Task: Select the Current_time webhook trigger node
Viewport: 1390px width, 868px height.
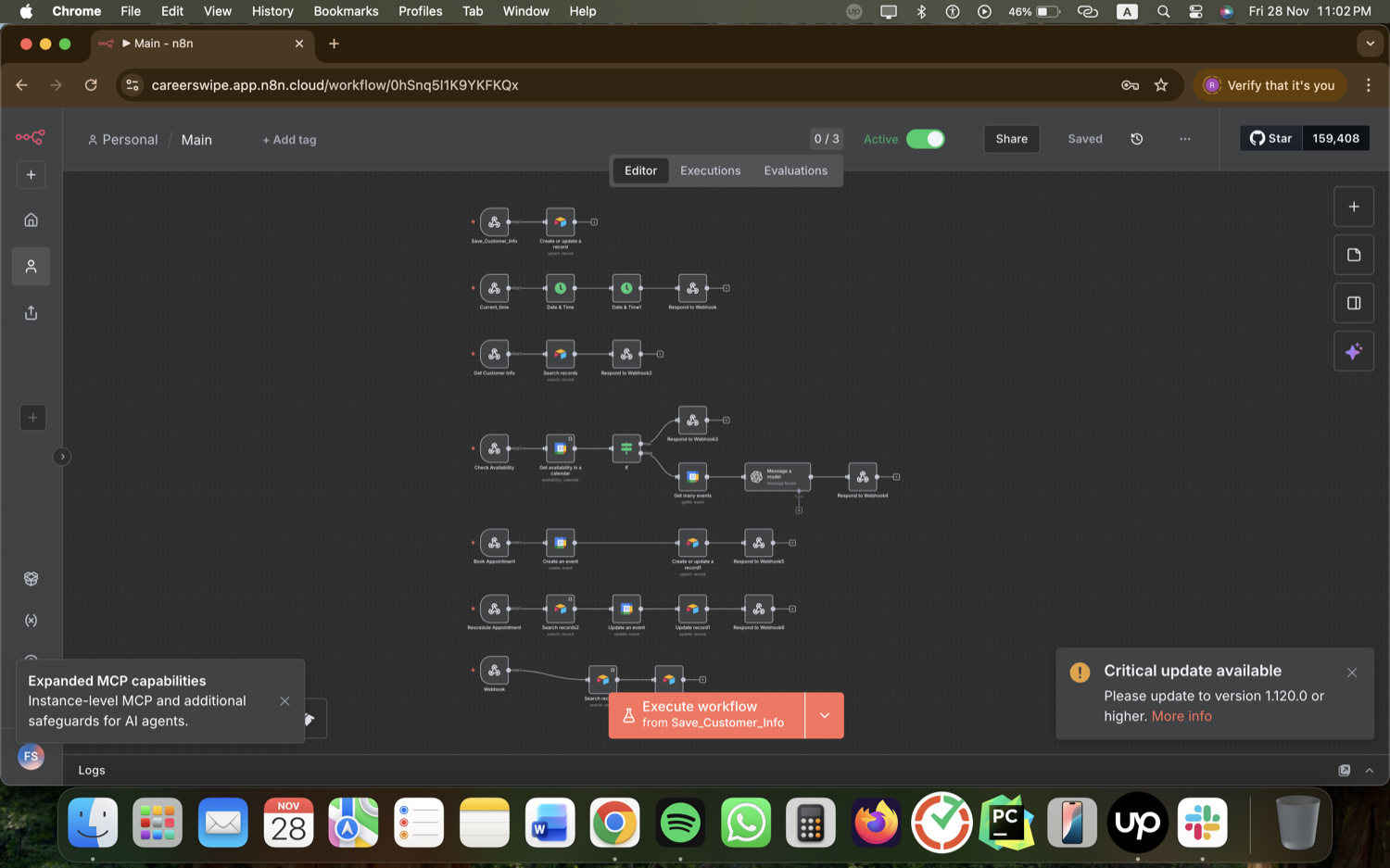Action: pos(494,288)
